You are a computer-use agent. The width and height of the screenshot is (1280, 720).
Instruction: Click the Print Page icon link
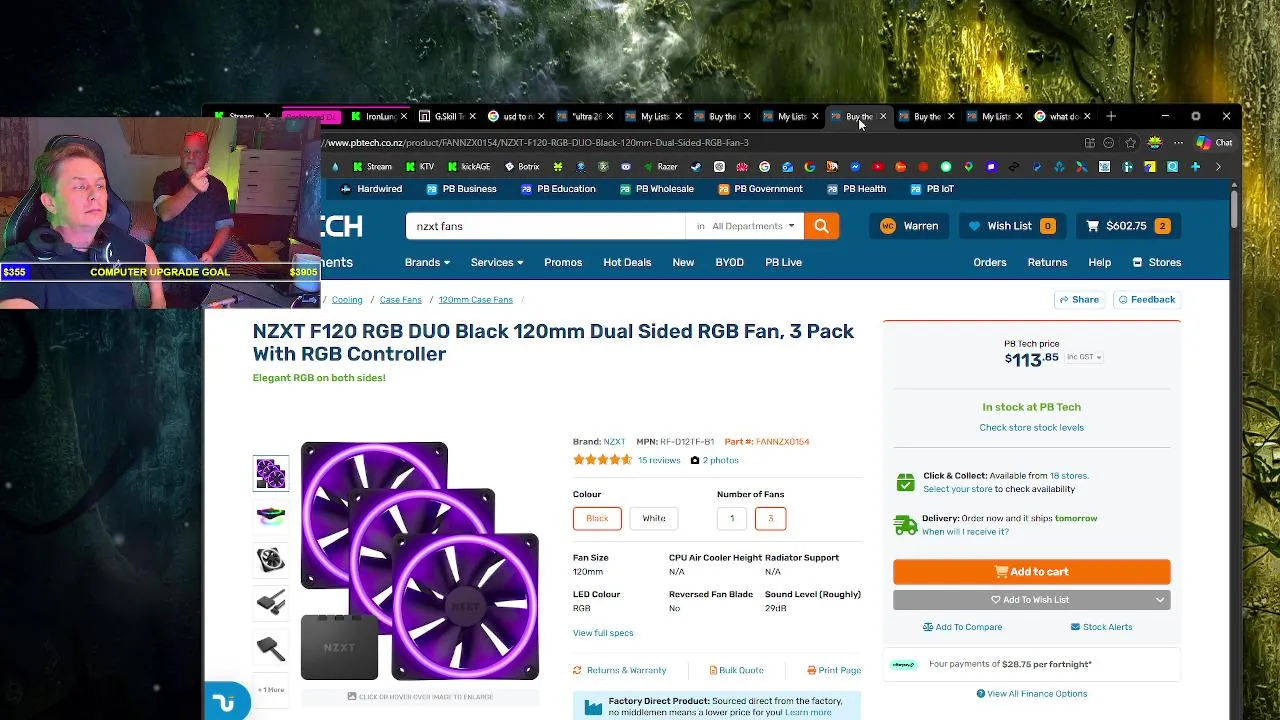[834, 670]
